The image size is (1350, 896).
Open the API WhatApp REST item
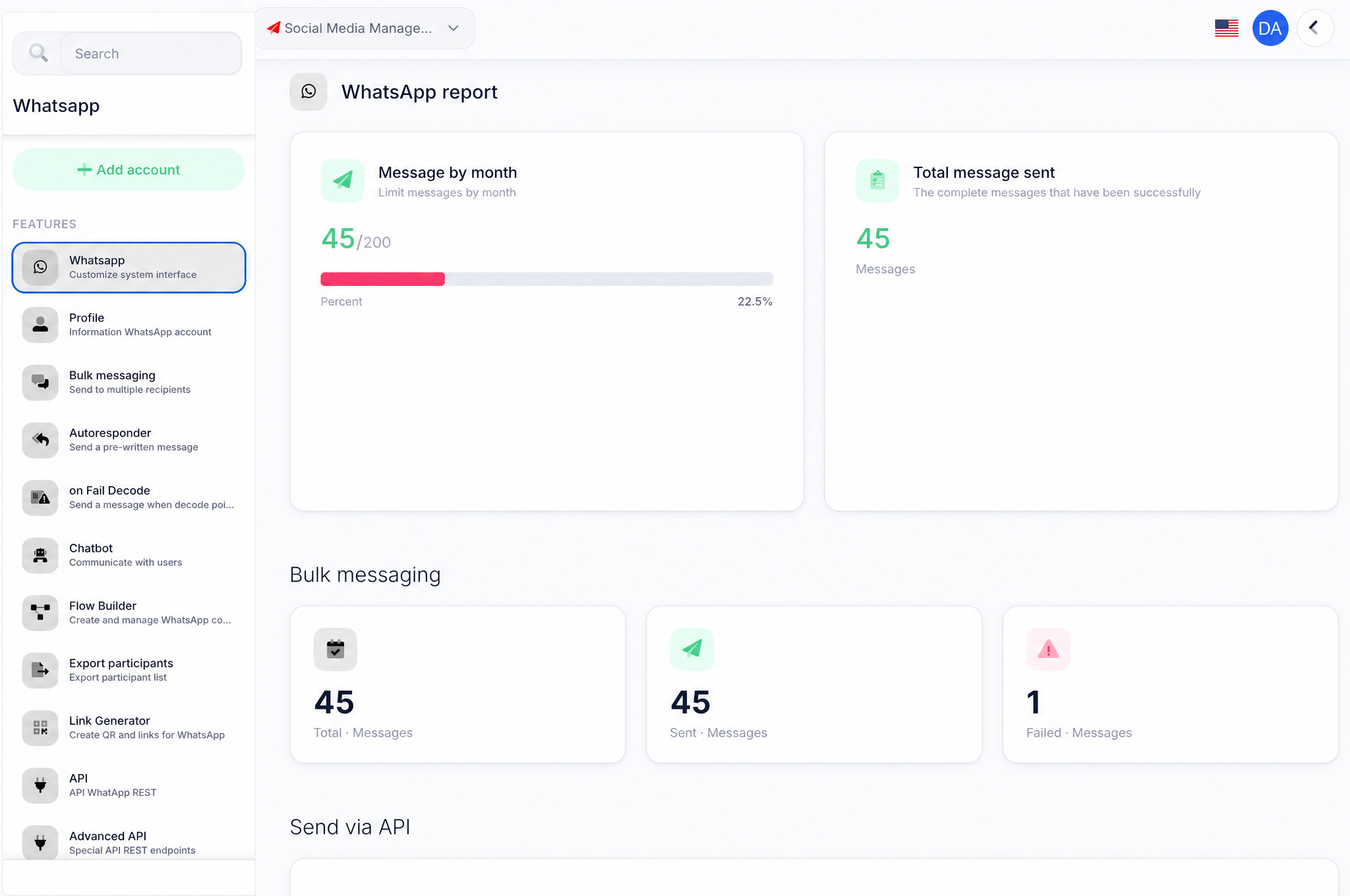129,785
